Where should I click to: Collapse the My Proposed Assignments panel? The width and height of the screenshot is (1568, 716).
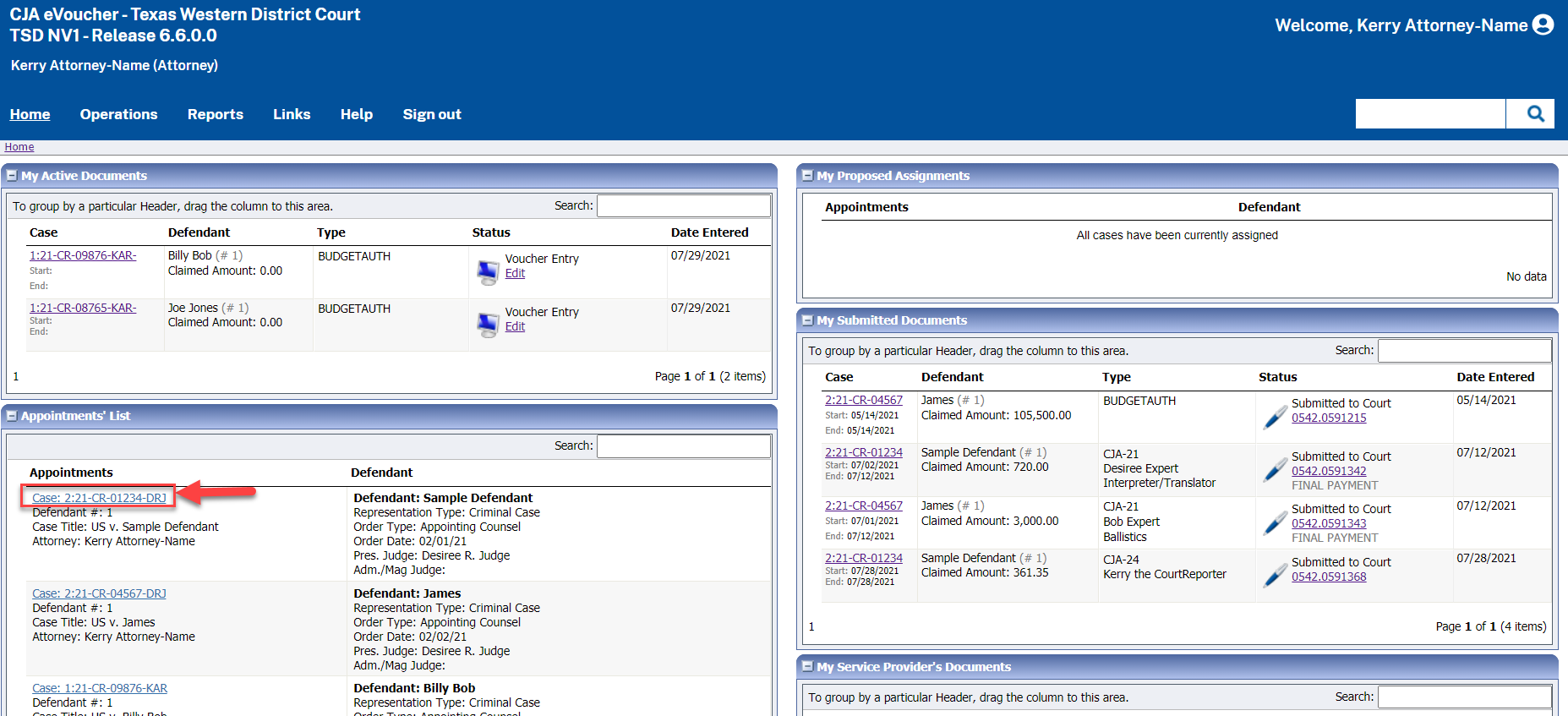tap(807, 176)
